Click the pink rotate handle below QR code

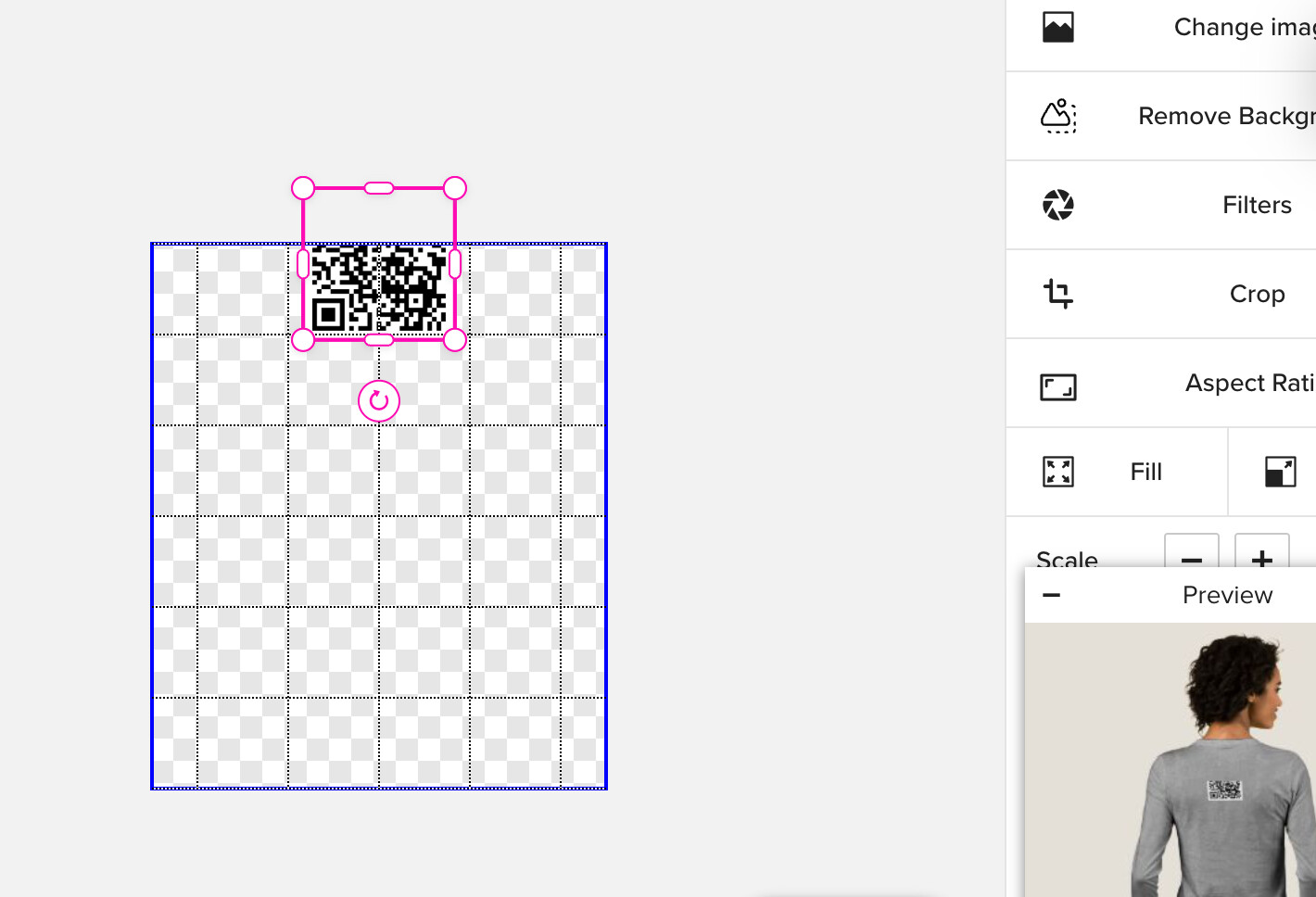click(379, 401)
